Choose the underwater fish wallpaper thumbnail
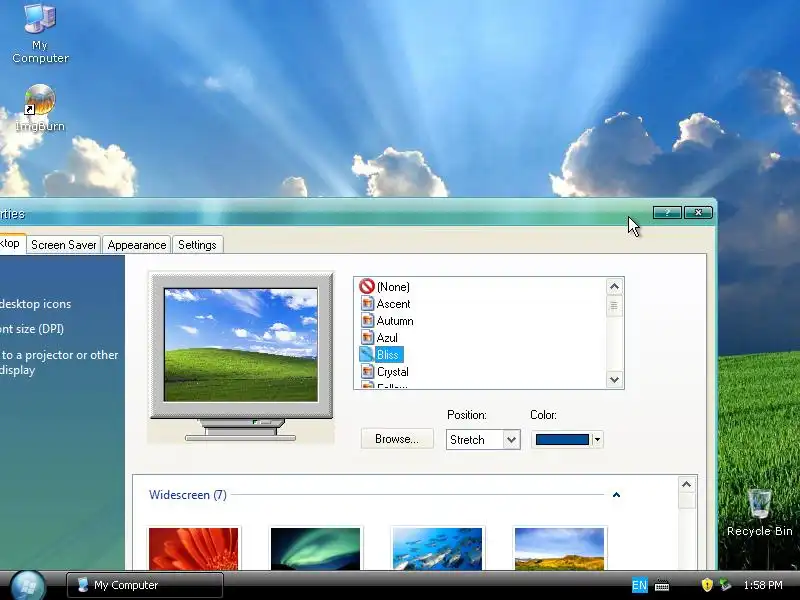 pos(437,549)
